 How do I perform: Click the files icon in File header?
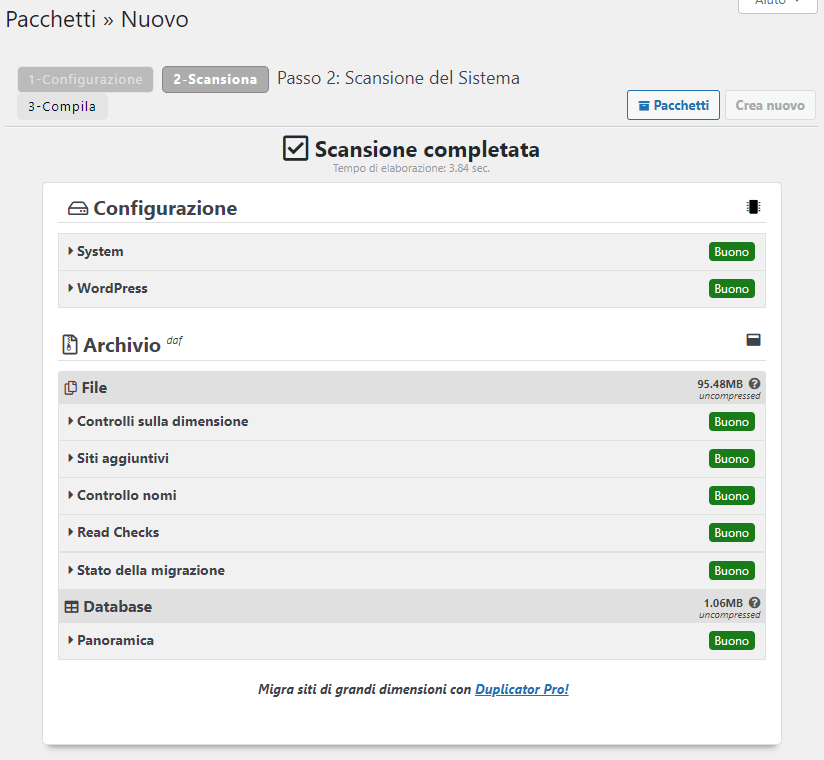(x=71, y=388)
